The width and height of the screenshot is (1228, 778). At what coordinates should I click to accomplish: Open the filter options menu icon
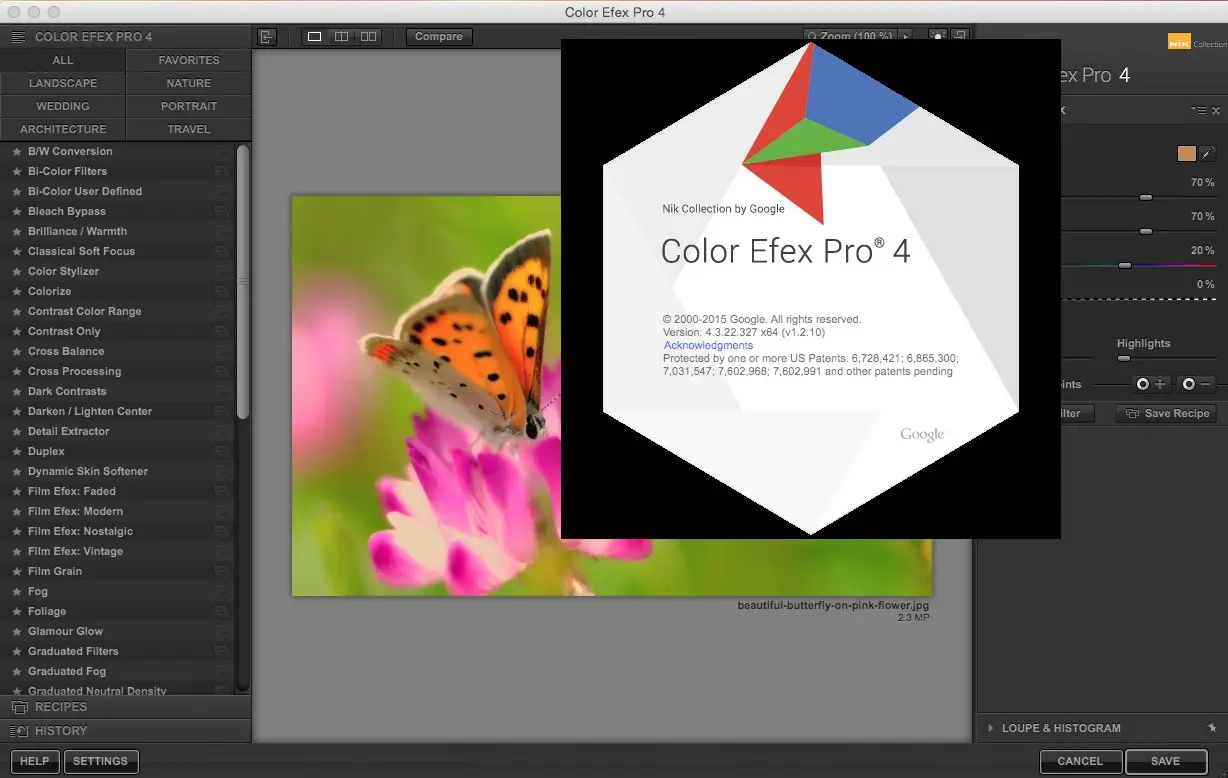(1198, 110)
